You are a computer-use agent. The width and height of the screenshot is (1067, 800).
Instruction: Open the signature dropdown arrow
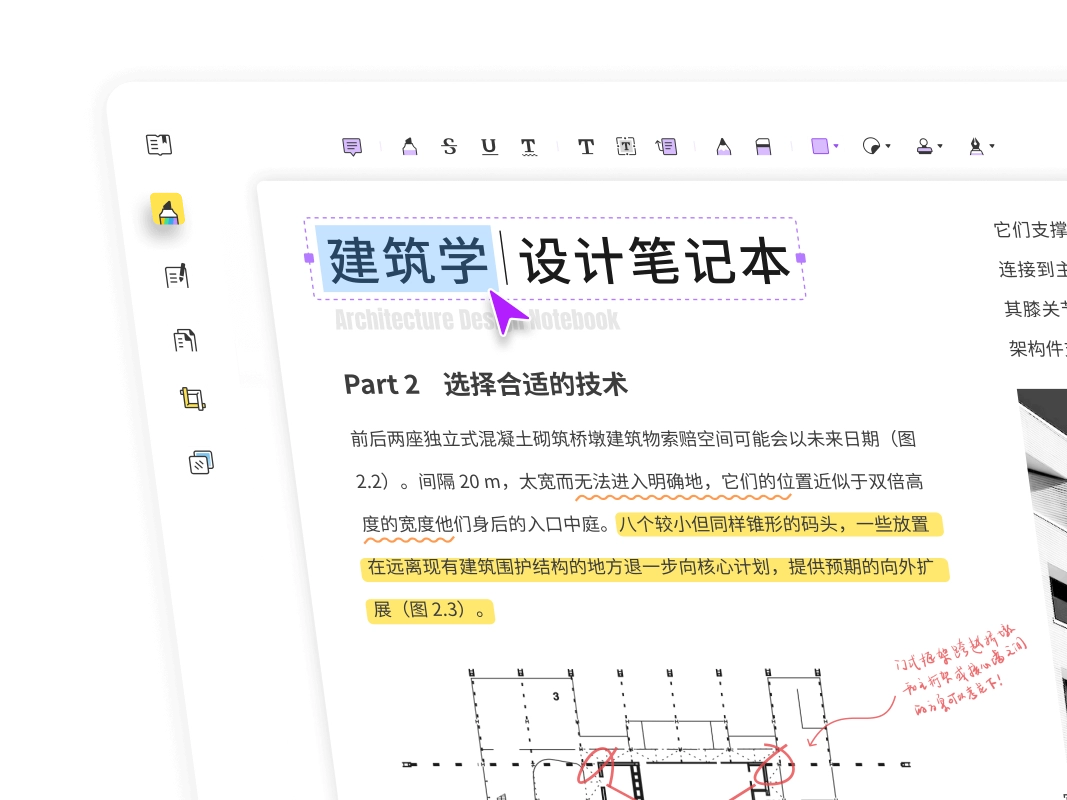click(992, 146)
